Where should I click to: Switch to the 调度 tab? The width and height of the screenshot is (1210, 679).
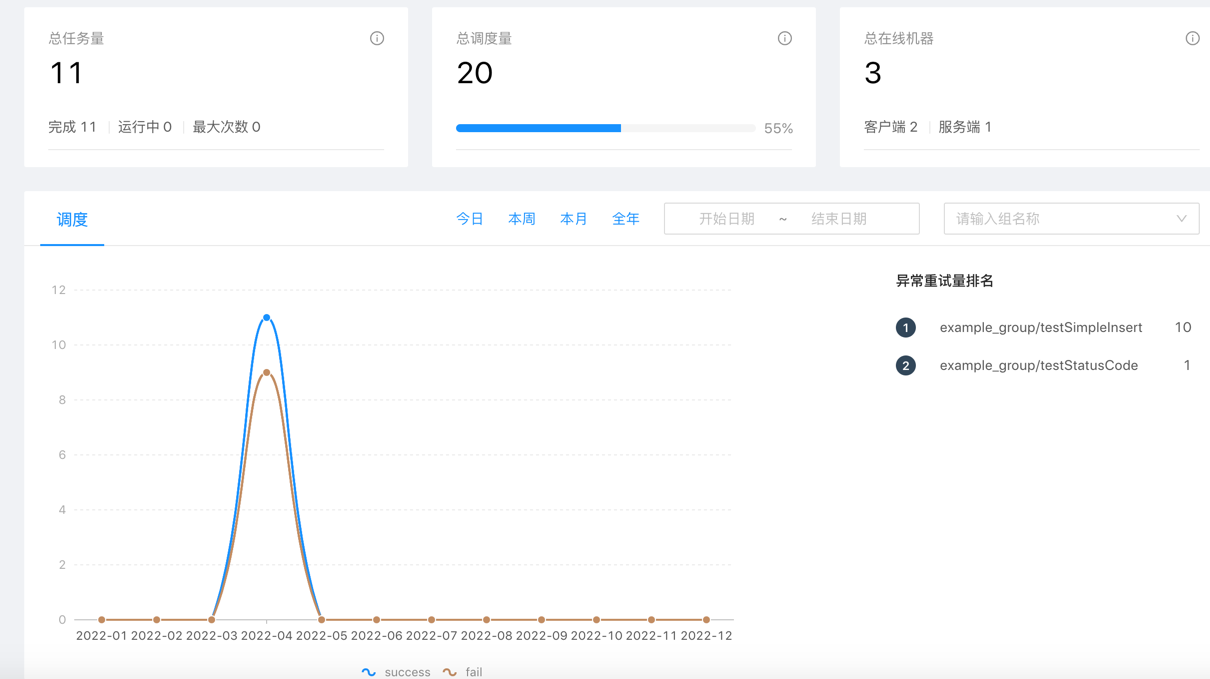coord(72,220)
